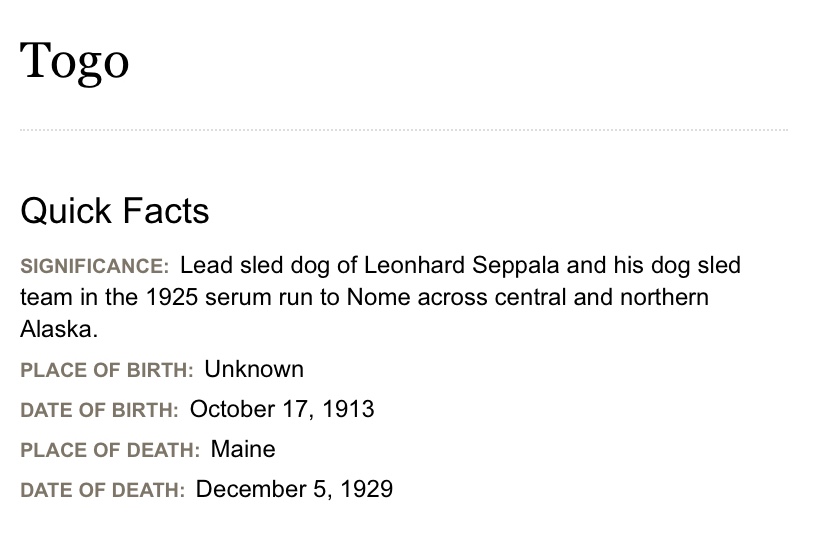Click the date October 17, 1913
The height and width of the screenshot is (542, 828).
click(282, 409)
